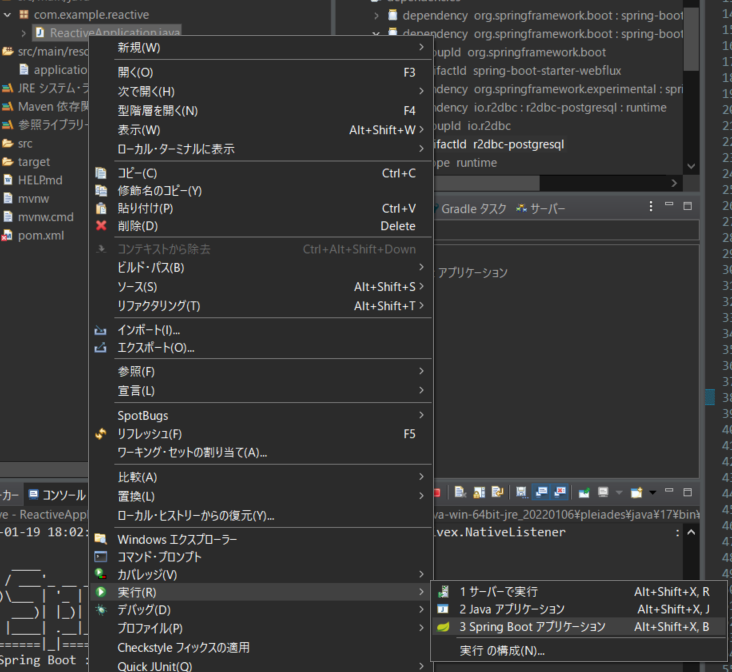
Task: Toggle show console when standard out changes
Action: [x=542, y=492]
